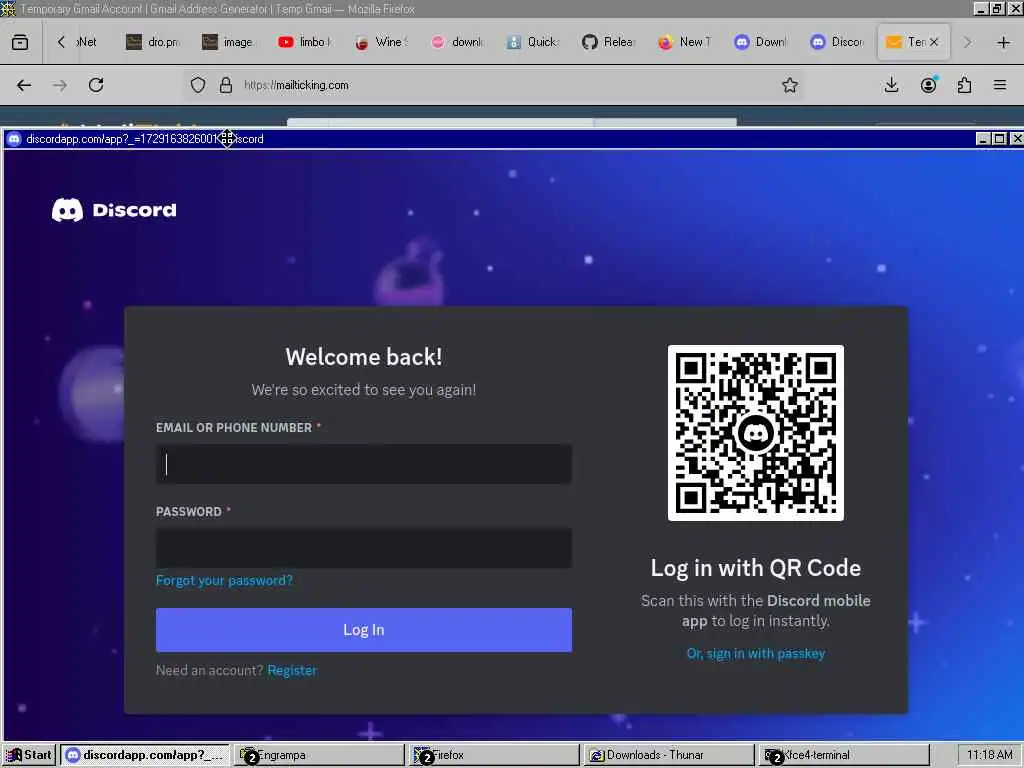This screenshot has width=1024, height=768.
Task: Click the QR code image for mobile login
Action: [x=756, y=433]
